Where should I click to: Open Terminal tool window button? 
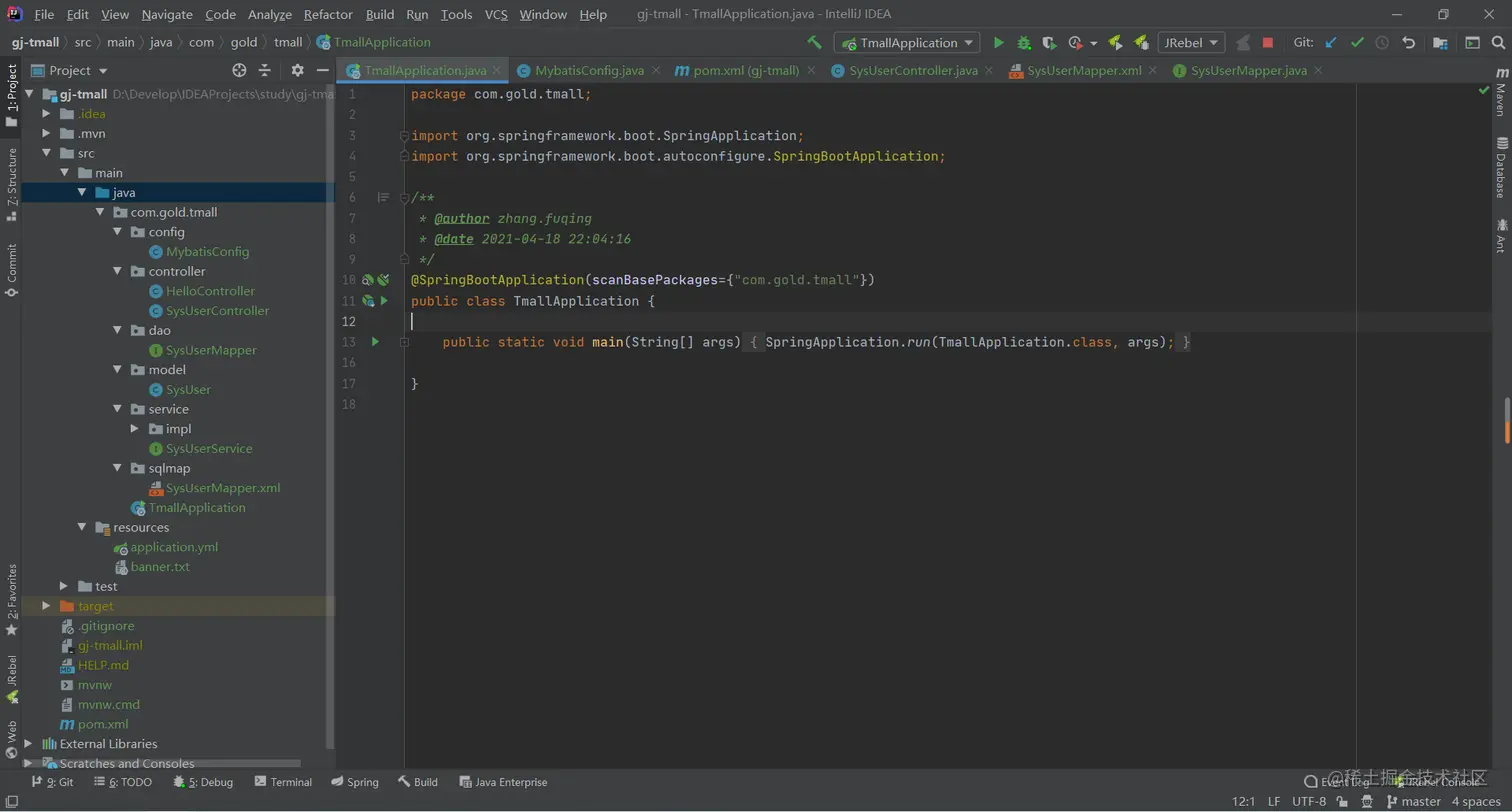283,782
